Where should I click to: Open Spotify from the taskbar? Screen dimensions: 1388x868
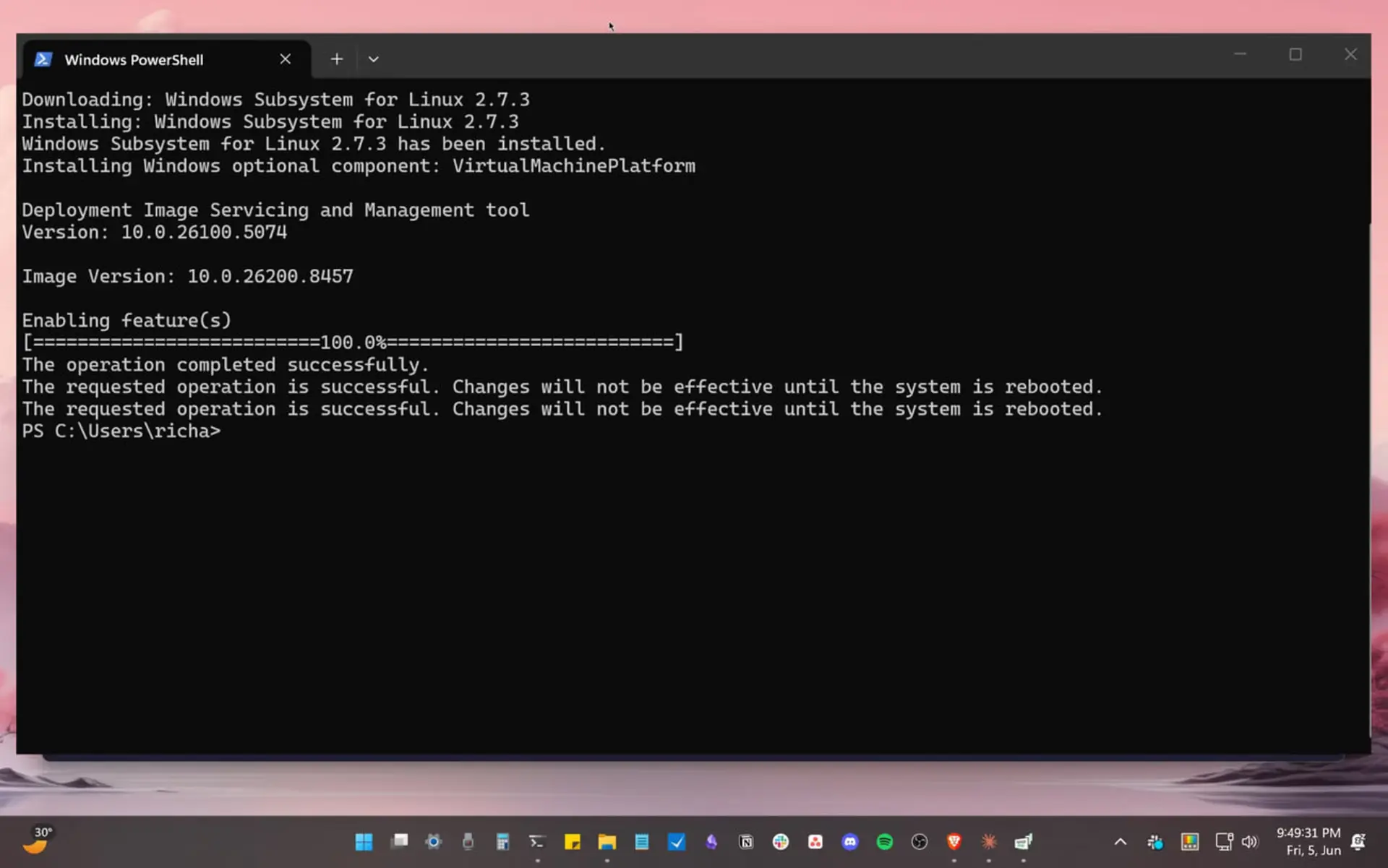click(x=885, y=841)
